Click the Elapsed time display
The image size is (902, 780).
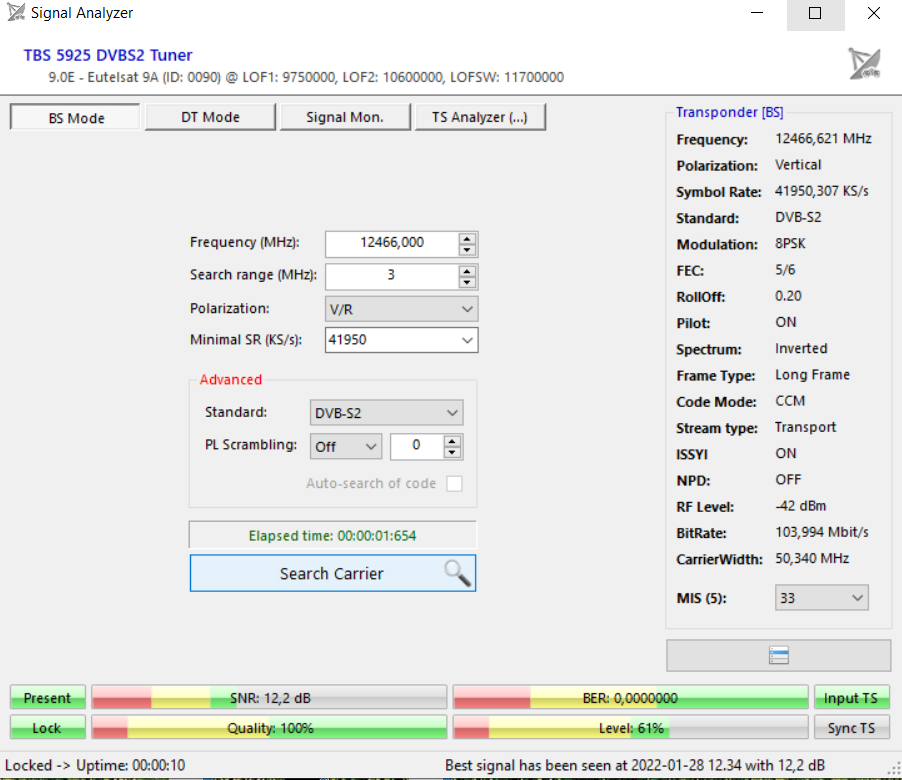[x=332, y=536]
